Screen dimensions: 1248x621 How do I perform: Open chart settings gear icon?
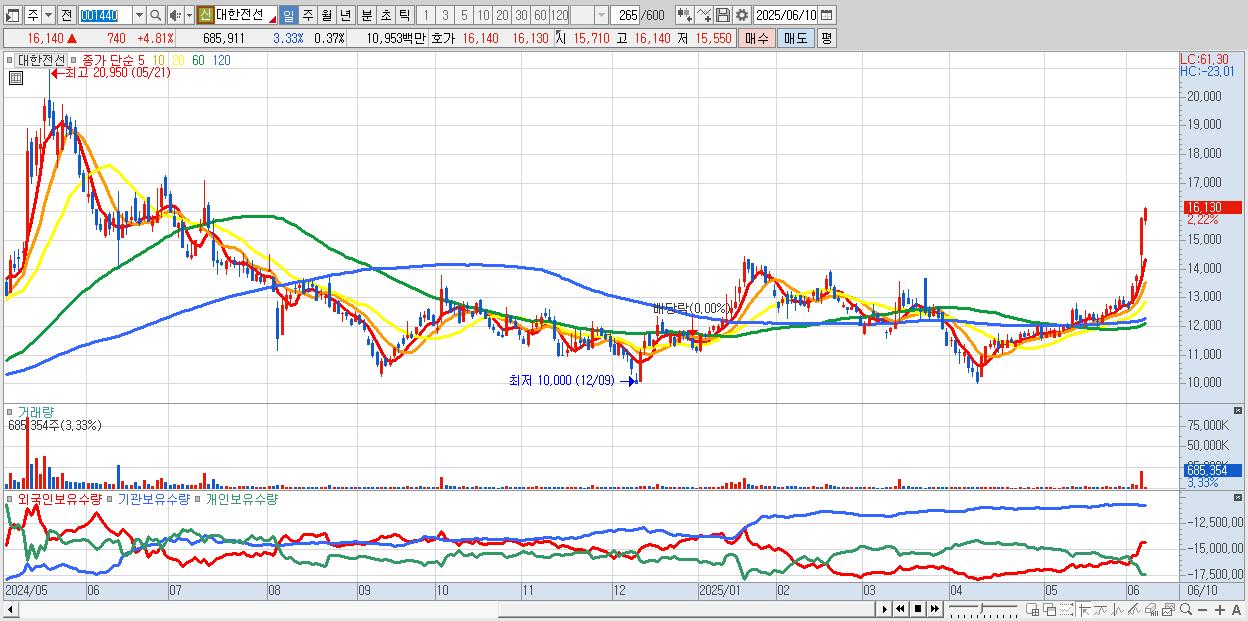click(741, 15)
